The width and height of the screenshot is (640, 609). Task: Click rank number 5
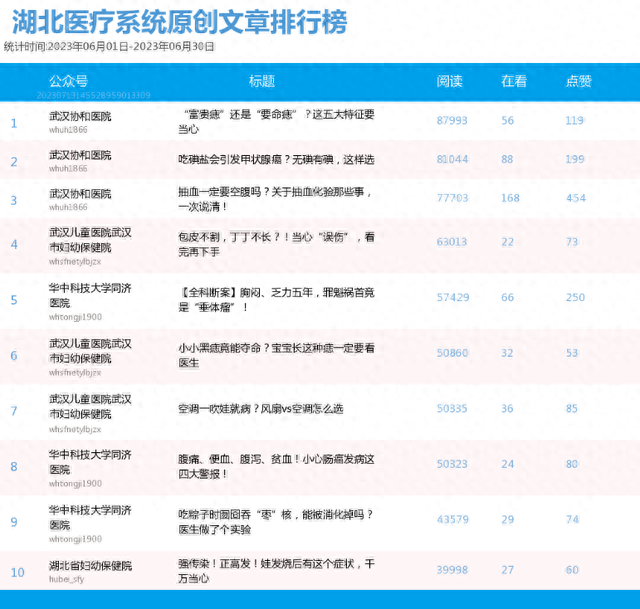click(x=14, y=300)
